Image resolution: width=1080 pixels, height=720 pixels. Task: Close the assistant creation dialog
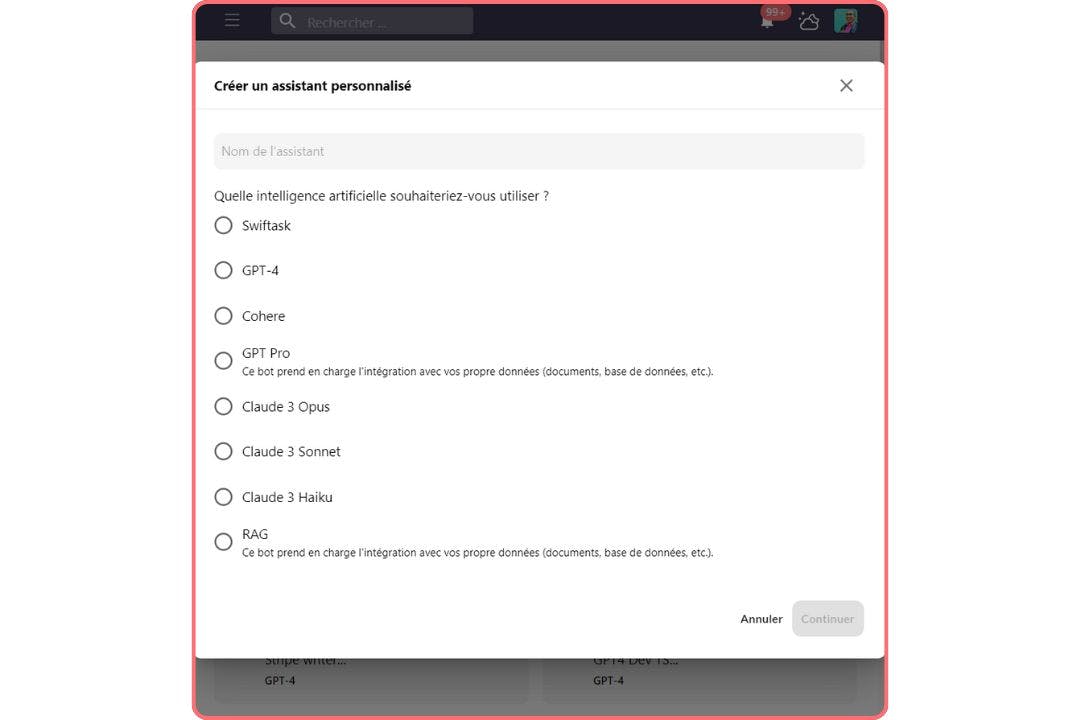(x=846, y=86)
